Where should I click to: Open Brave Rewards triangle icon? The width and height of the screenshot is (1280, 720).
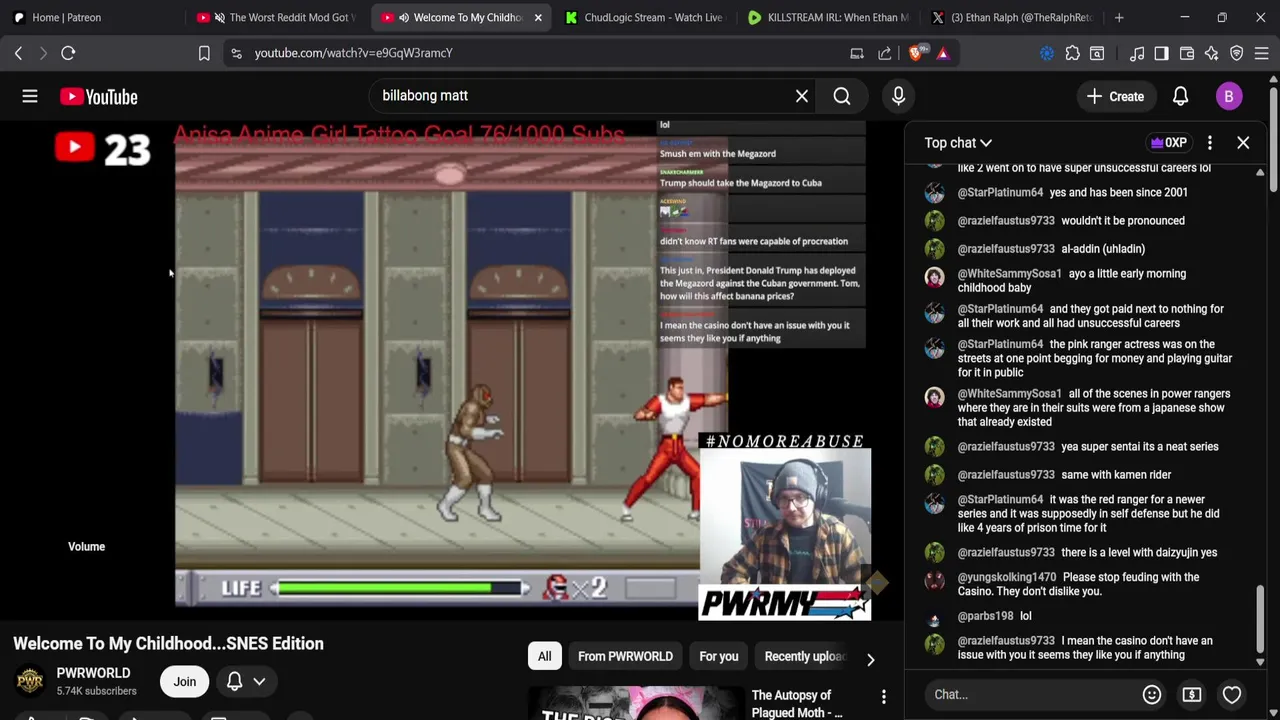point(943,53)
